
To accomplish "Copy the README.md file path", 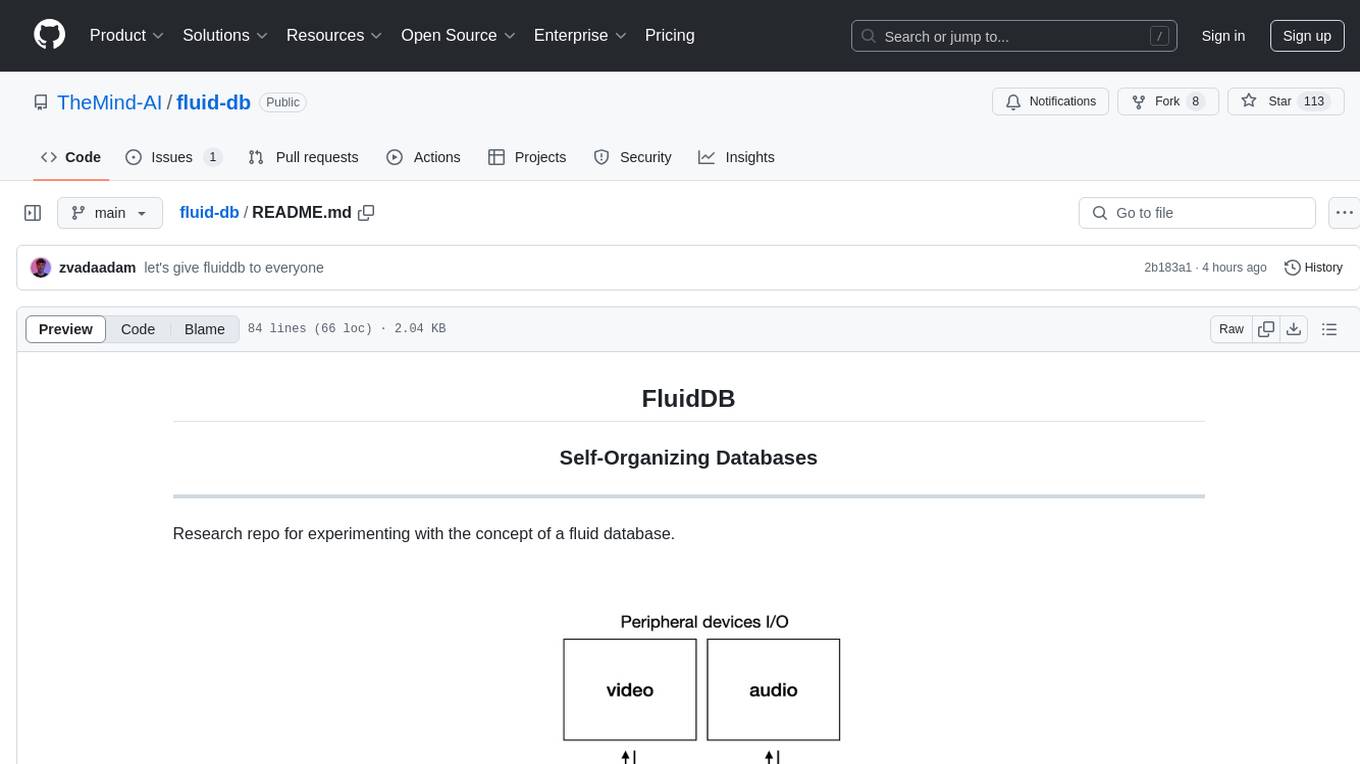I will pos(366,212).
